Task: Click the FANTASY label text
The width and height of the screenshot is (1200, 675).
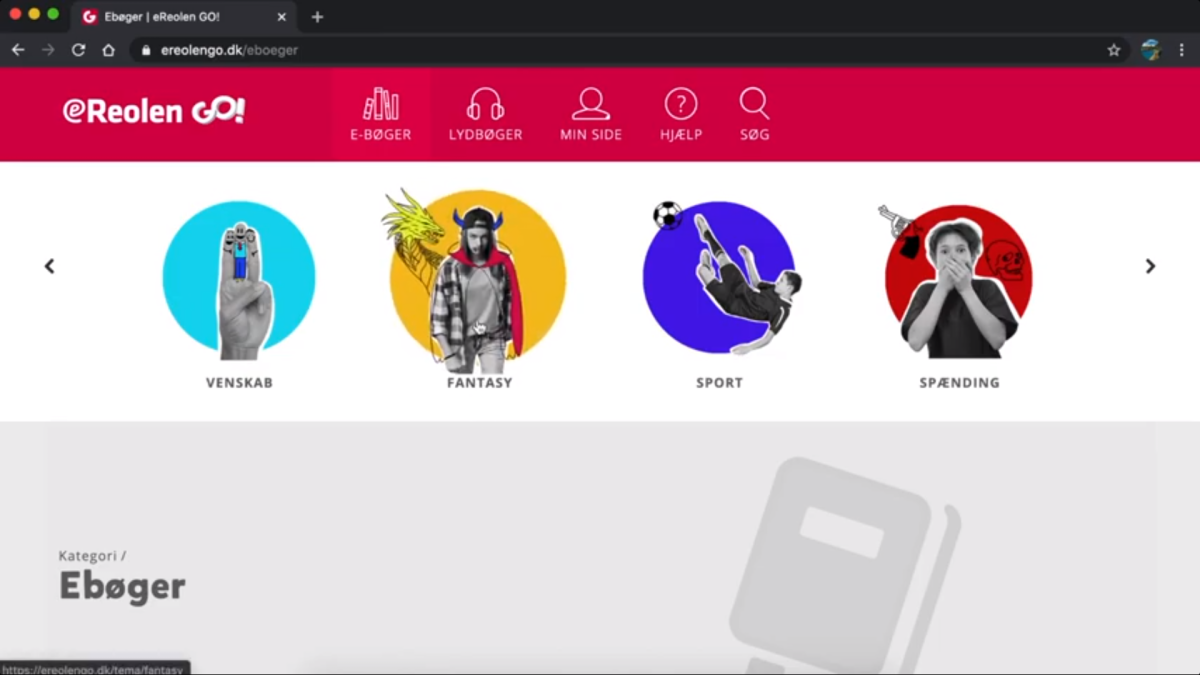Action: coord(480,383)
